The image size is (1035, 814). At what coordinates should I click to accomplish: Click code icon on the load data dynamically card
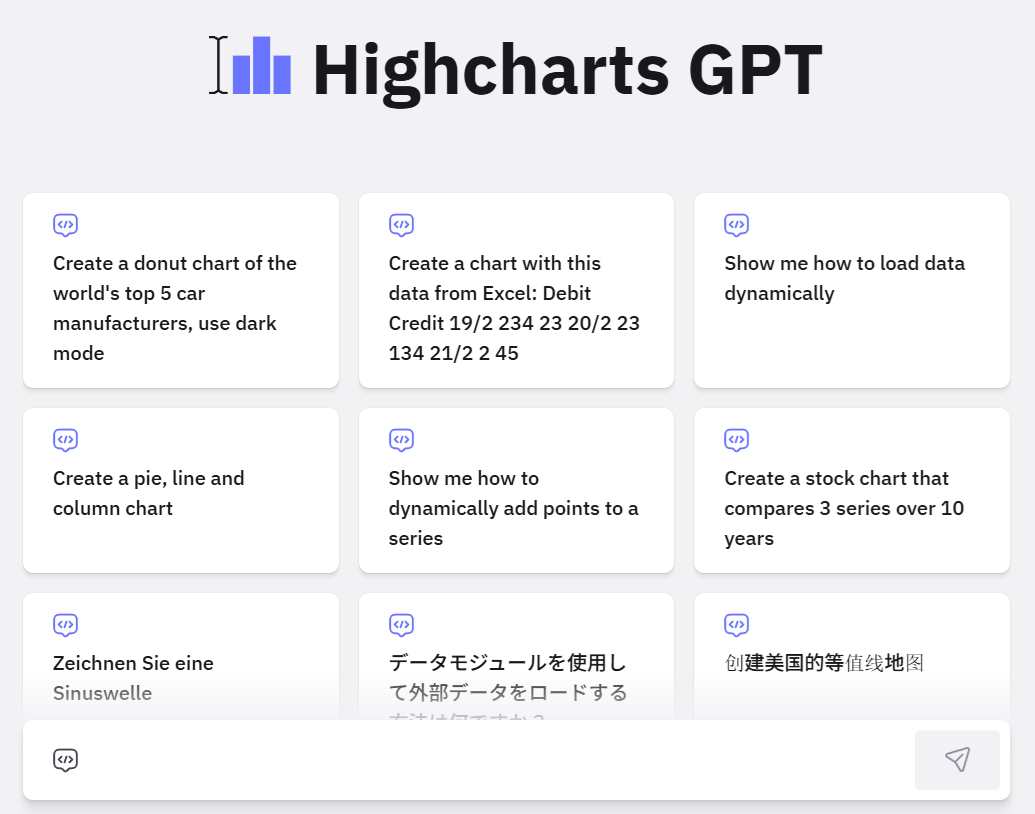point(737,225)
